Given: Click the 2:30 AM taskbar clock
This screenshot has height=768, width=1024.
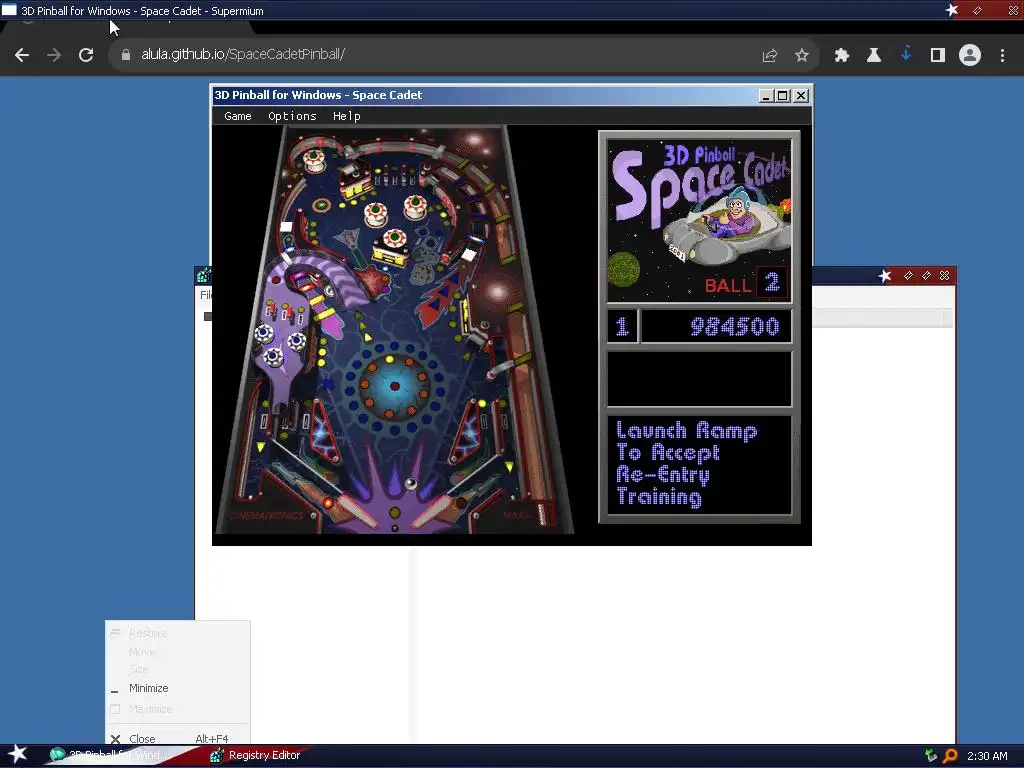Looking at the screenshot, I should click(987, 756).
